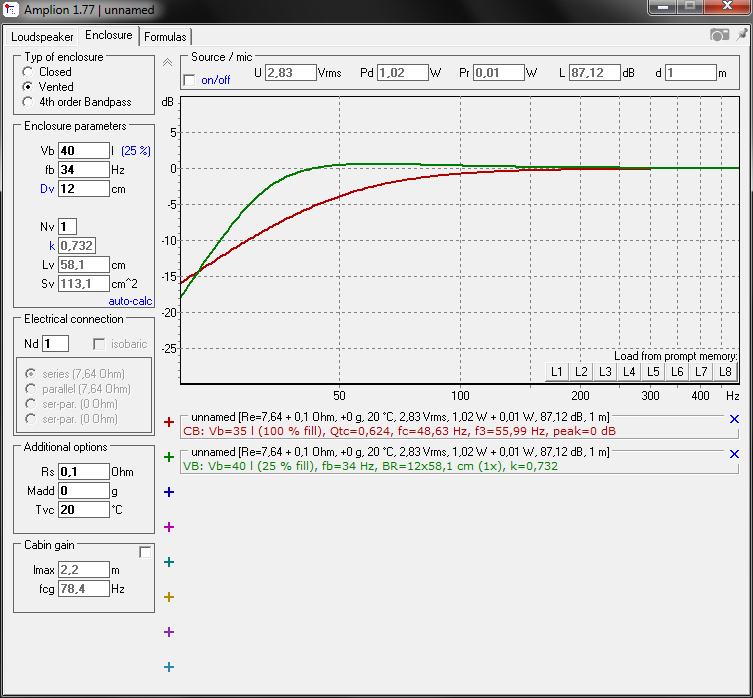Click the microphone distance d field

pos(691,73)
